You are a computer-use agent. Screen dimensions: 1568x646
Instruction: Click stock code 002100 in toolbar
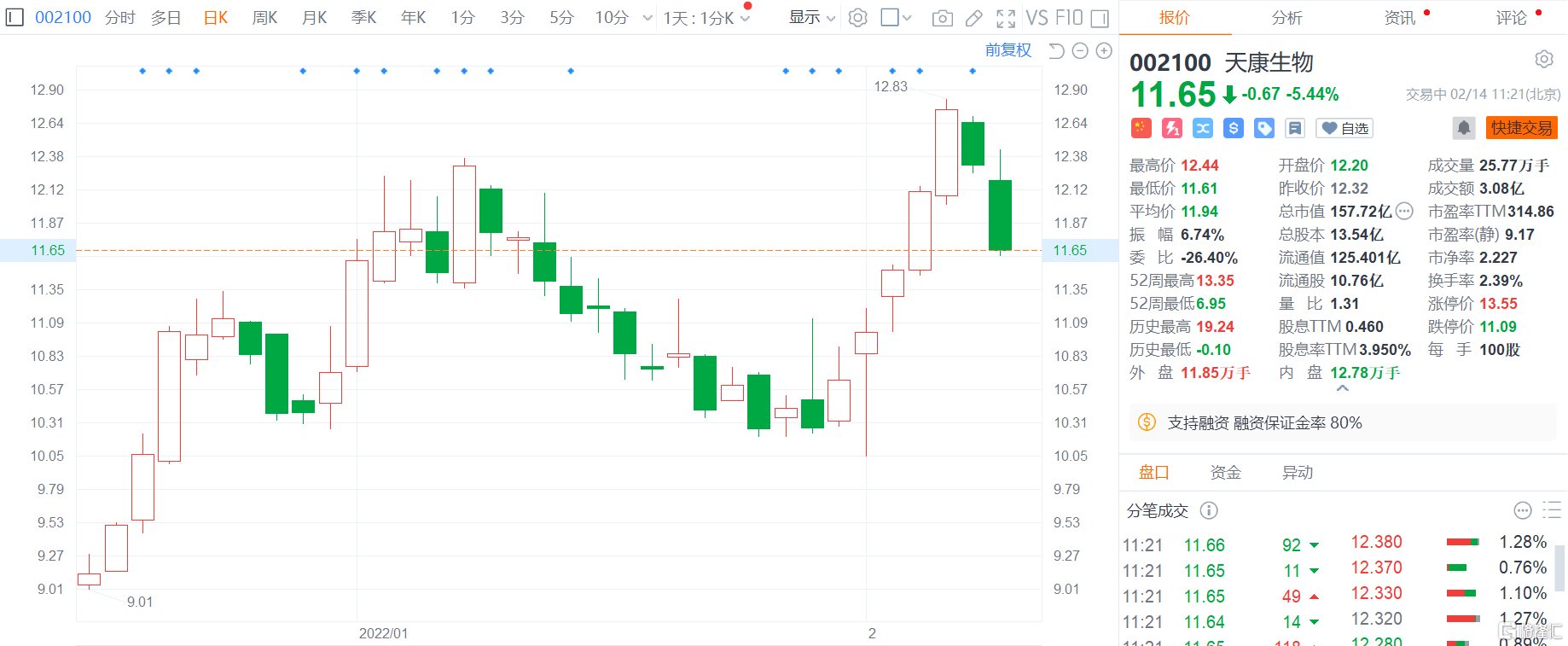pyautogui.click(x=63, y=17)
